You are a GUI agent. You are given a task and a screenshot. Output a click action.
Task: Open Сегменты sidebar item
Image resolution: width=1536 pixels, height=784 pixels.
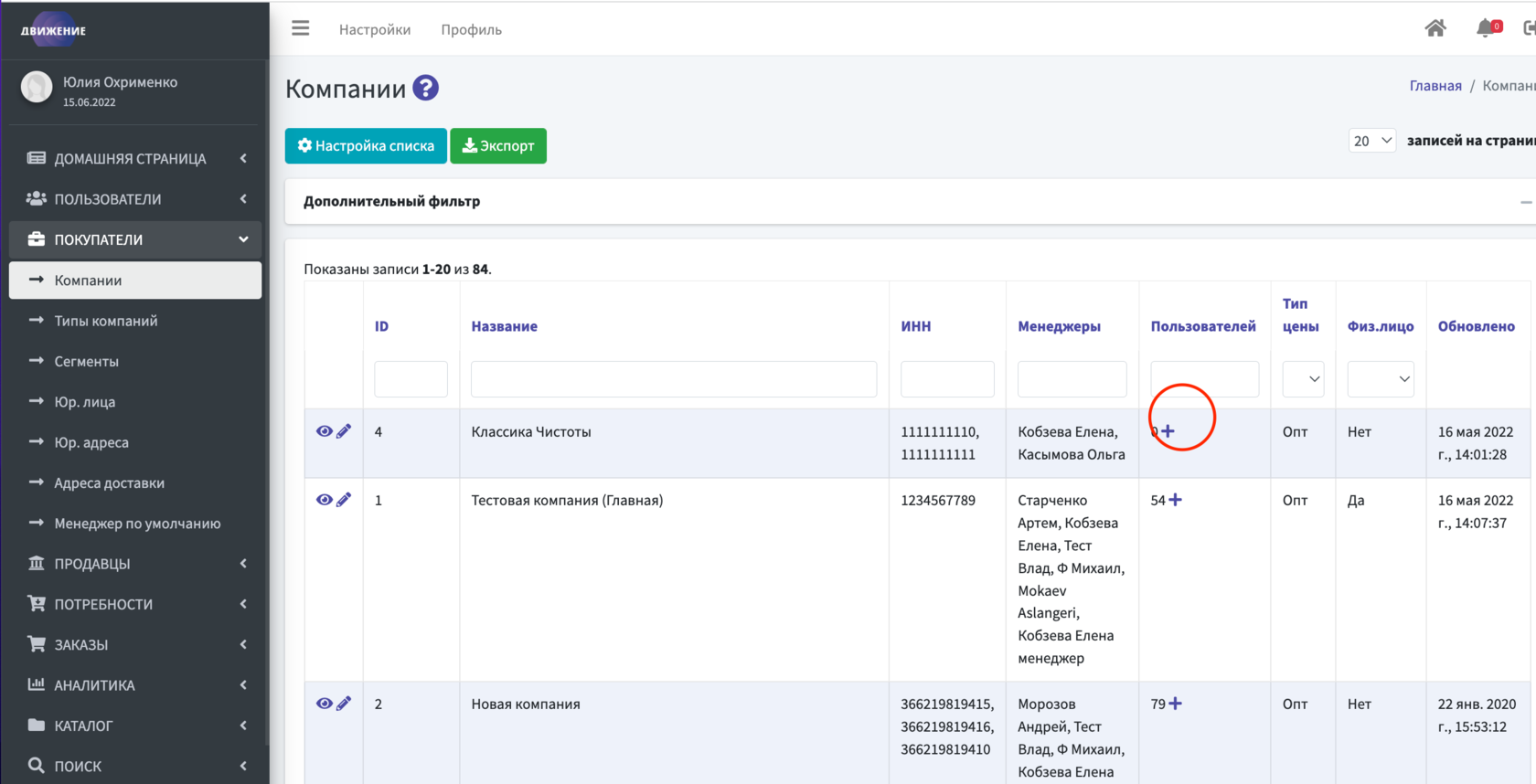pyautogui.click(x=135, y=361)
